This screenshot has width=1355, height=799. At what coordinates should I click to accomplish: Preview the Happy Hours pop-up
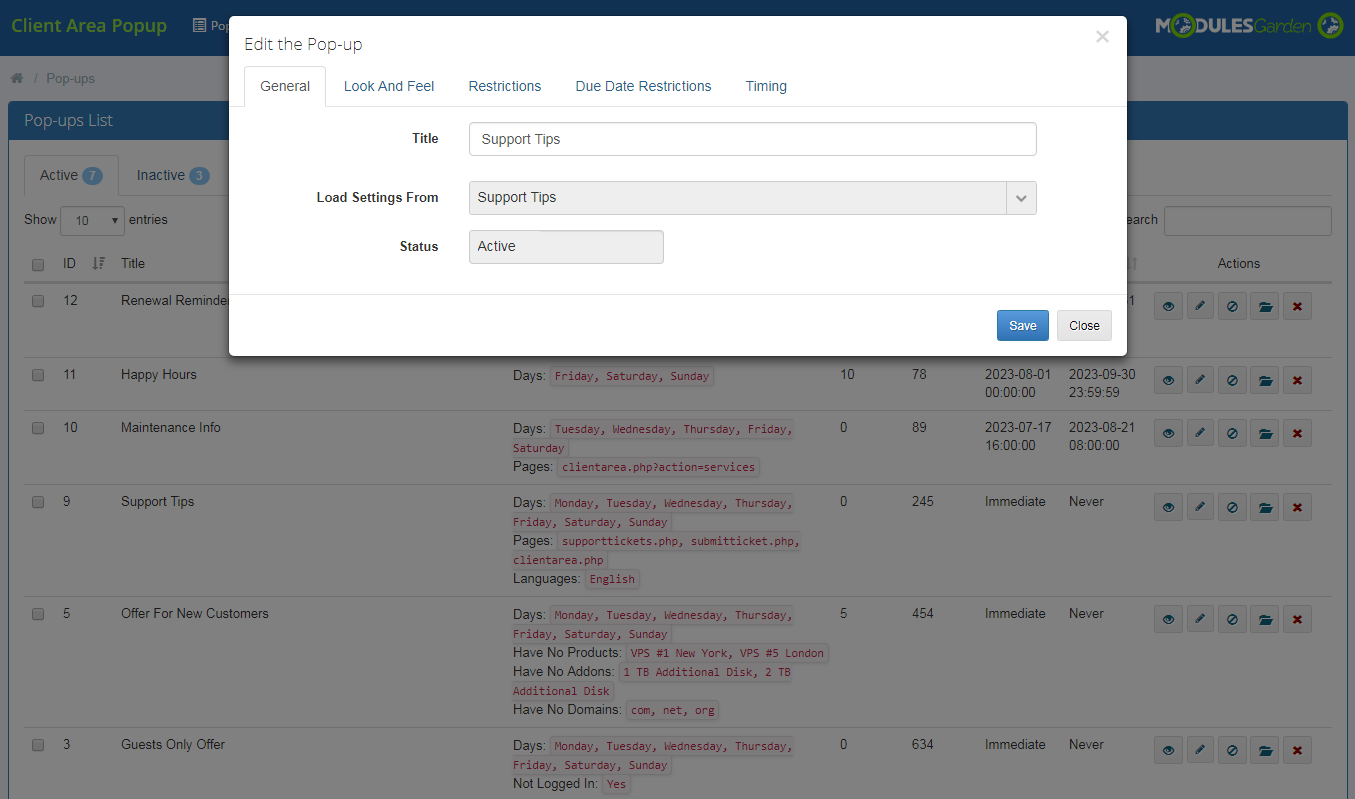(1168, 380)
